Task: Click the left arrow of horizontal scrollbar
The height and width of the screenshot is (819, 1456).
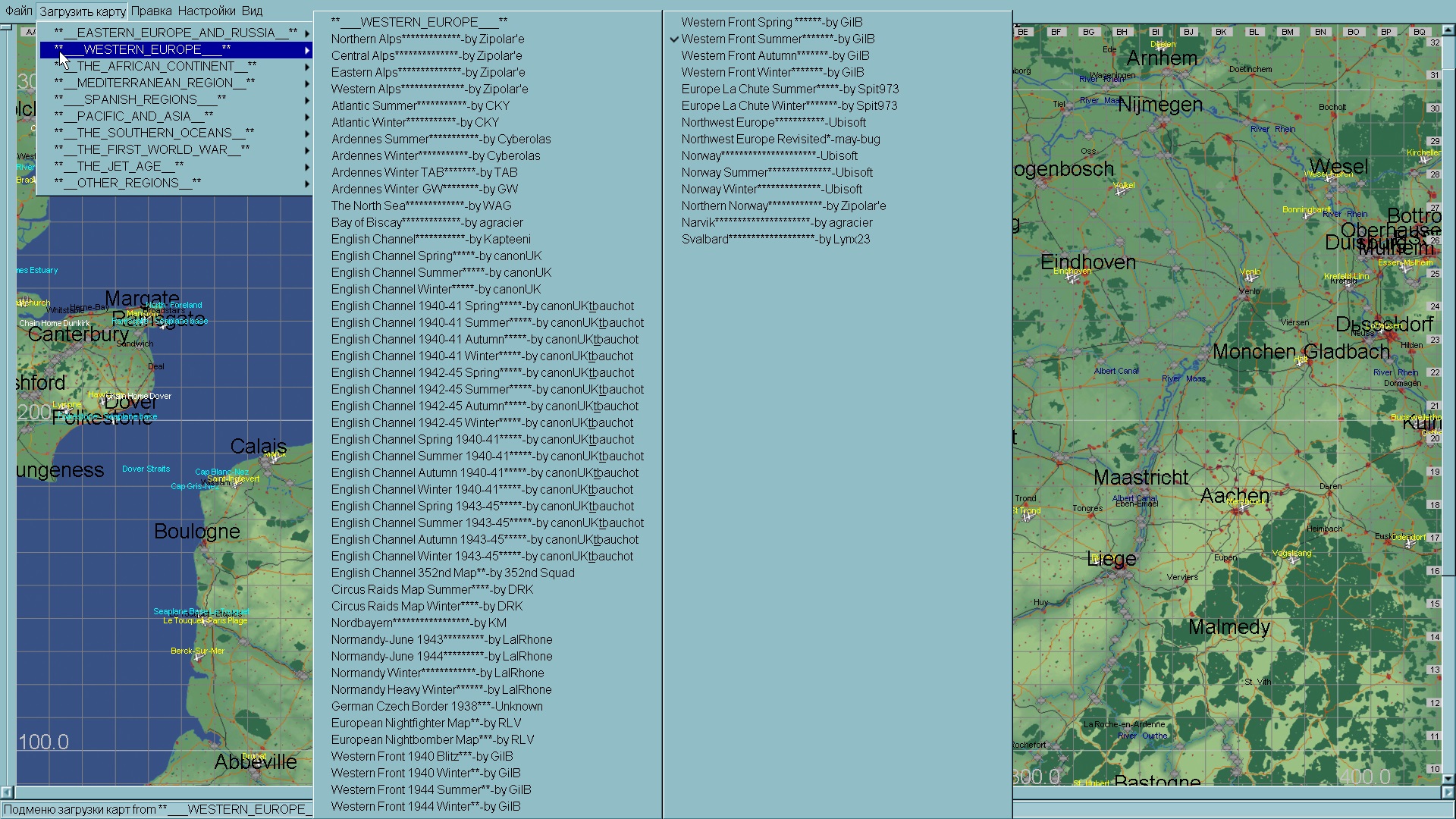Action: [x=7, y=792]
